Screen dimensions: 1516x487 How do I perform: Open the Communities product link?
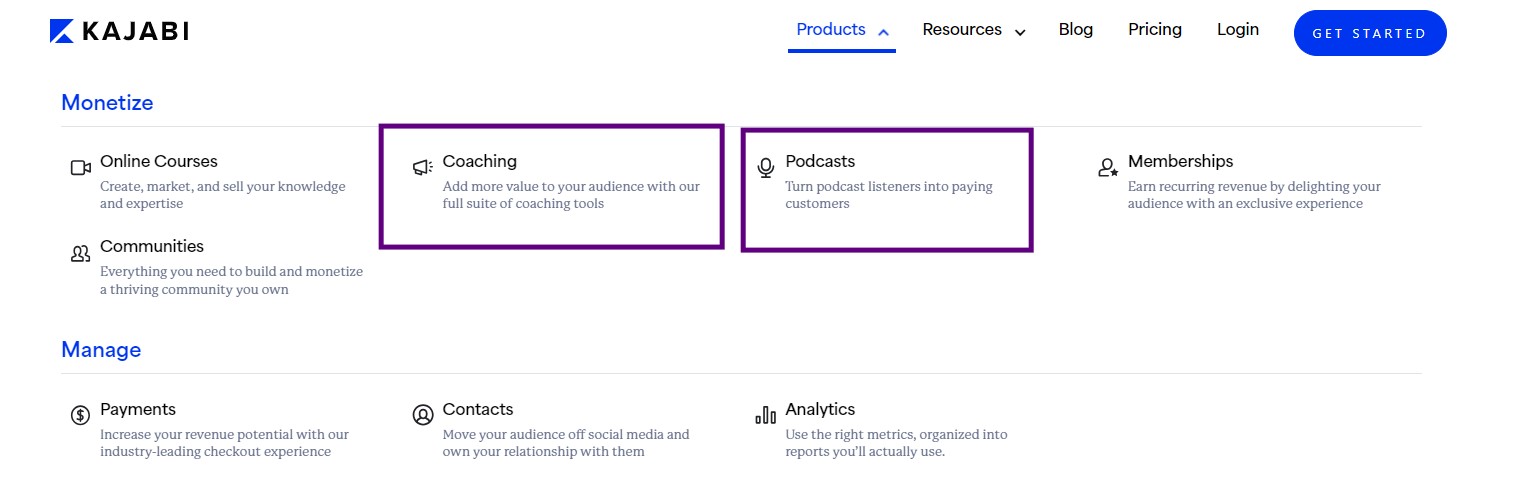click(x=152, y=246)
